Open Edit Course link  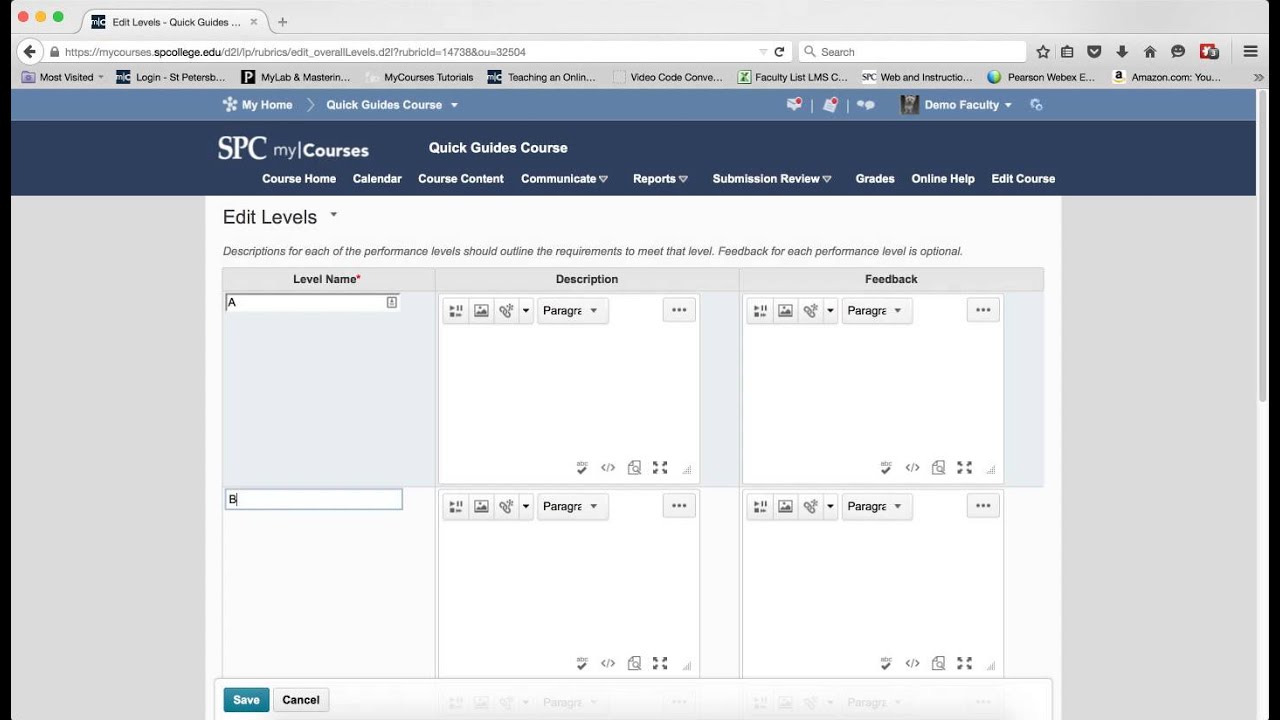click(x=1023, y=179)
